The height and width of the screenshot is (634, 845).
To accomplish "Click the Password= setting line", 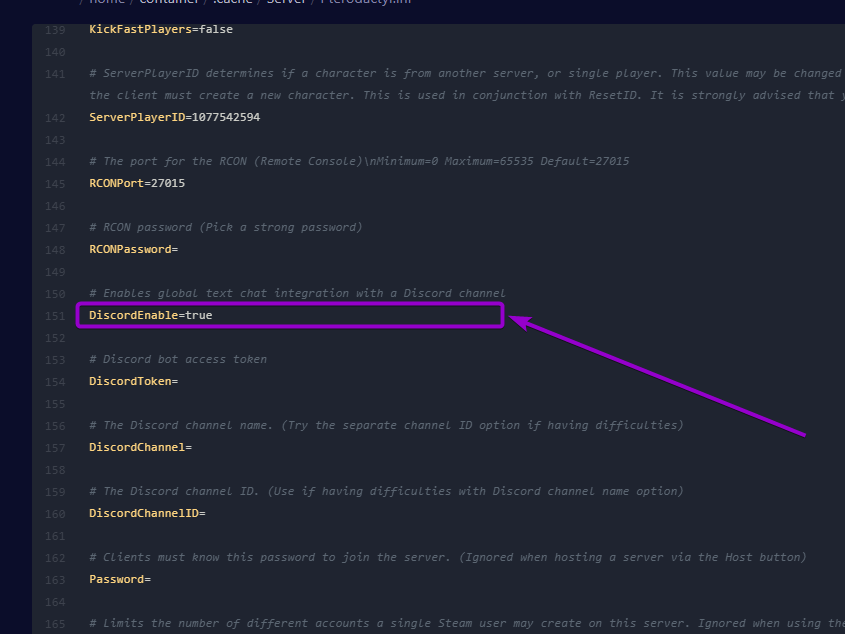I will [x=119, y=578].
